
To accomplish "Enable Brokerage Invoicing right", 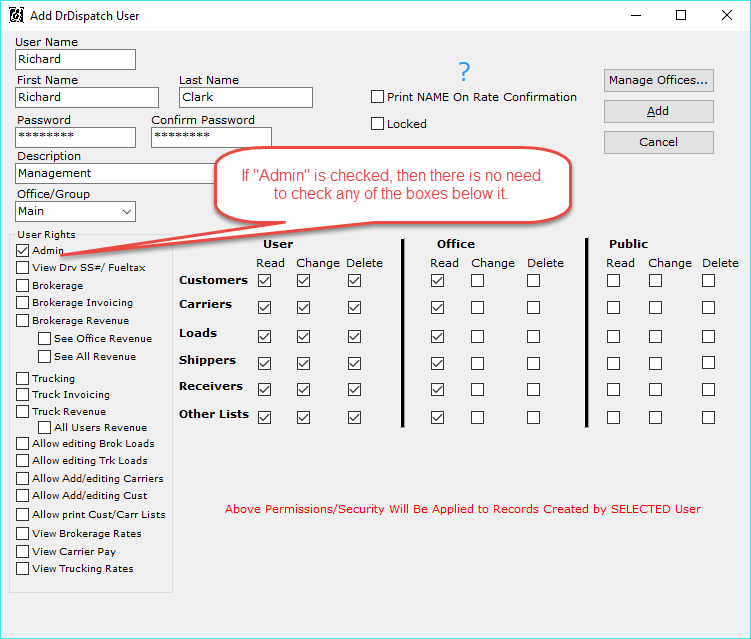I will pyautogui.click(x=23, y=303).
